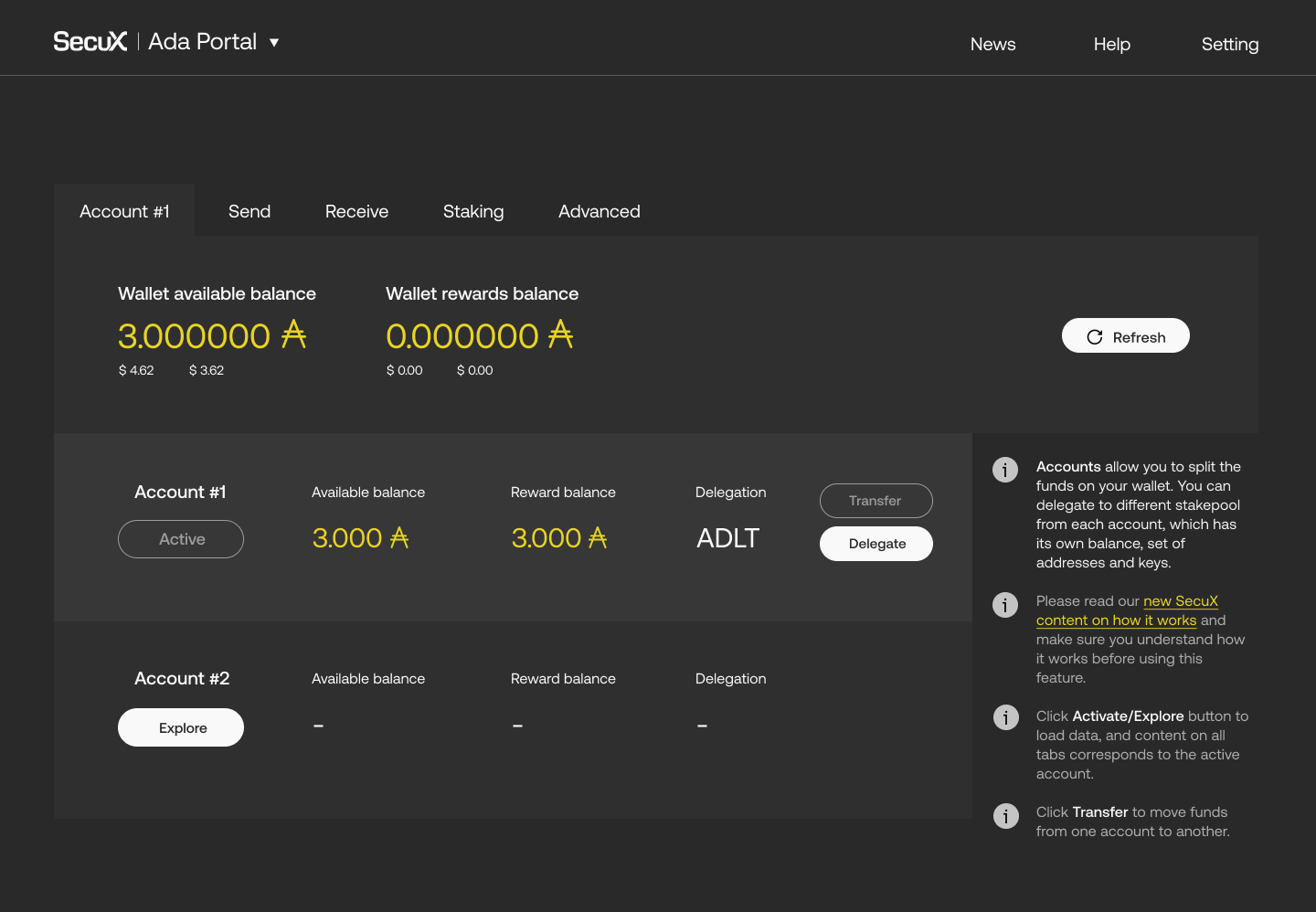
Task: Click the SecuX logo
Action: [90, 42]
